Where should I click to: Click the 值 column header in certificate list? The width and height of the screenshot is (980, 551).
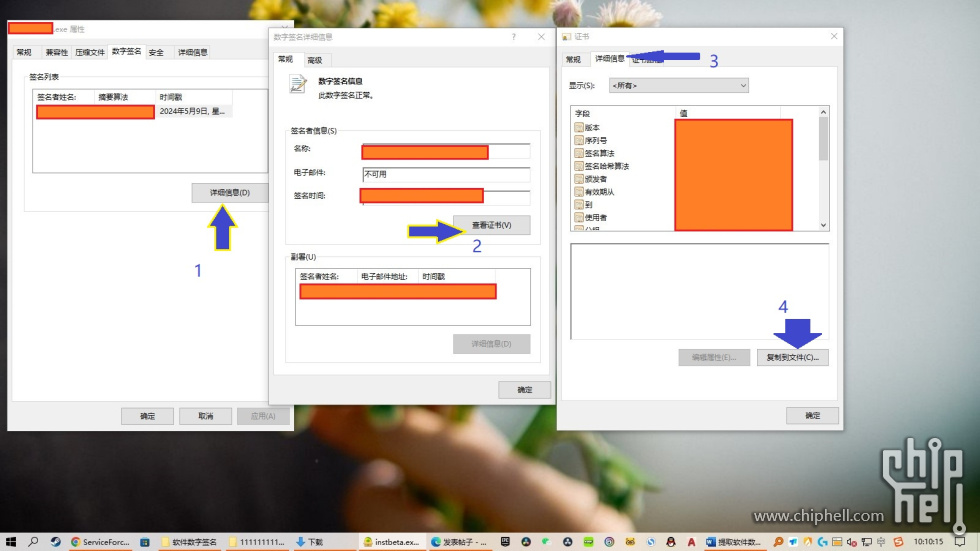(728, 113)
